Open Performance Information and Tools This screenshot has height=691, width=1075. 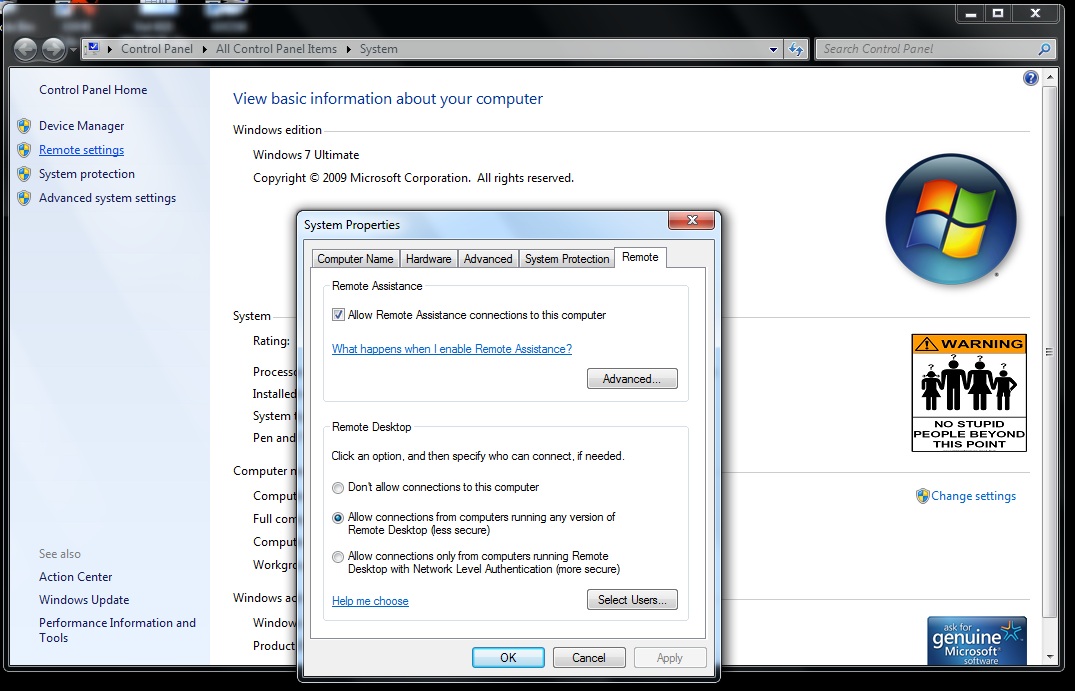117,630
